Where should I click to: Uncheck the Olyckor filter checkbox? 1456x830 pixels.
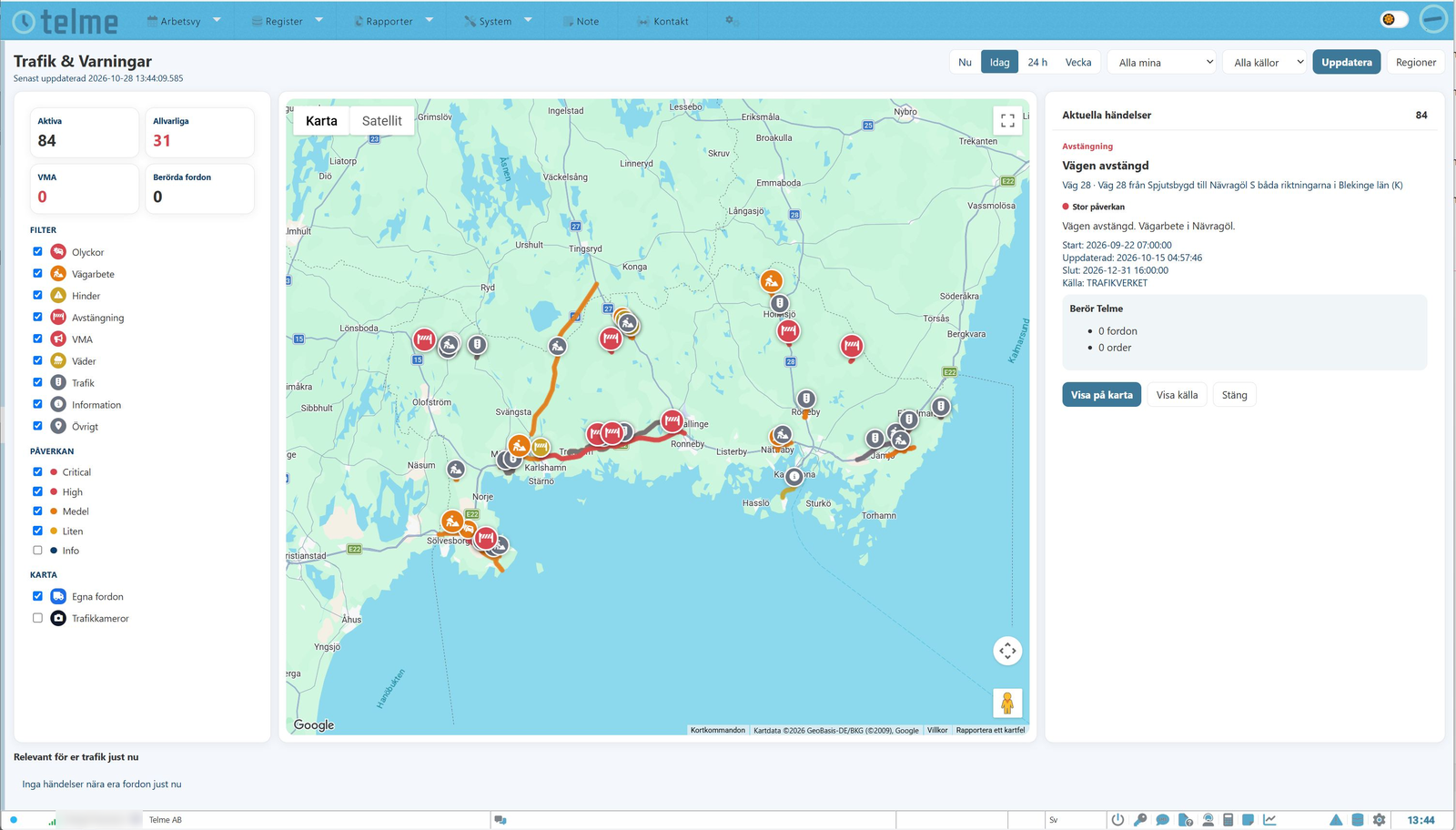(37, 251)
